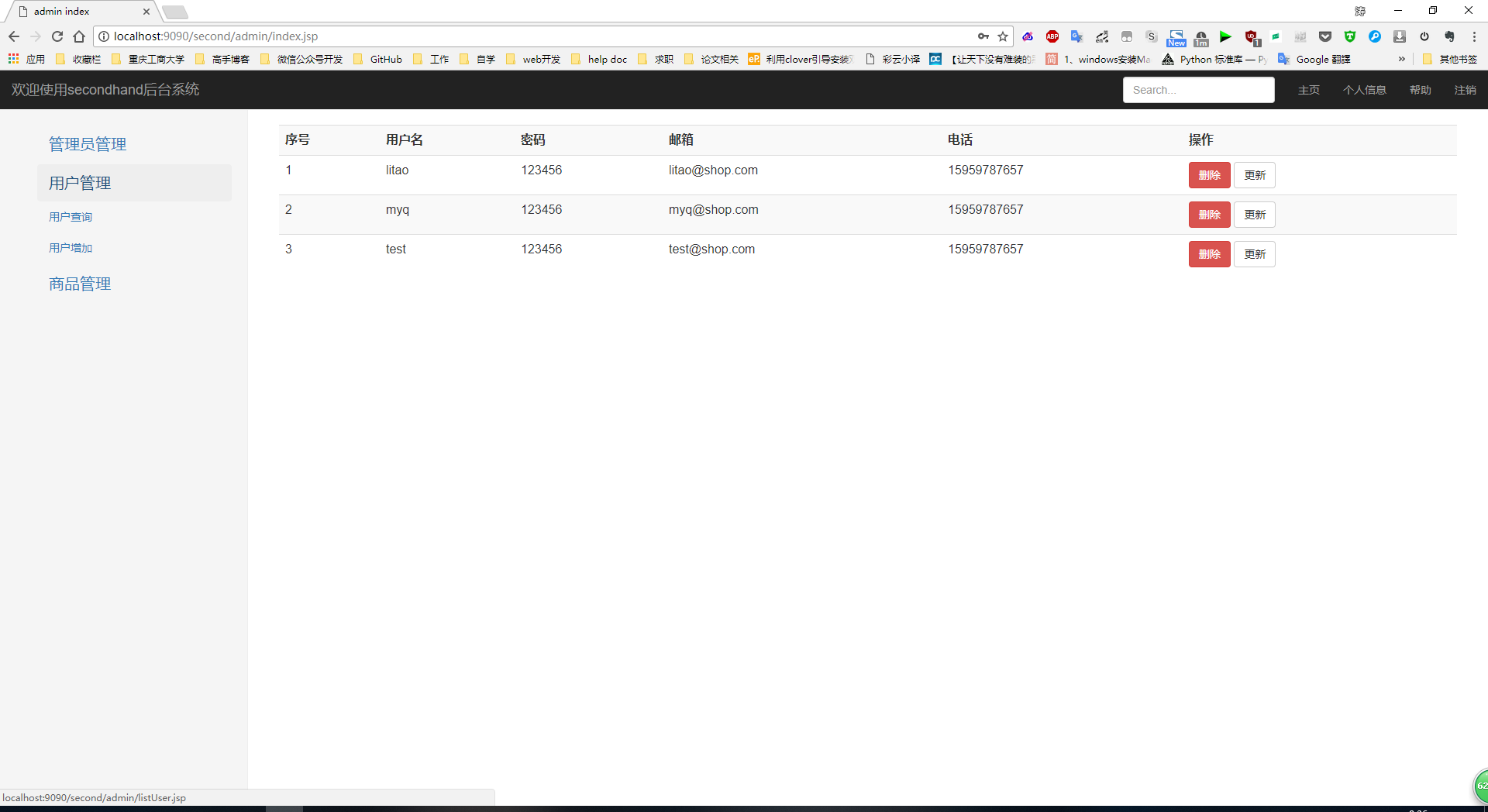Open the Evernote elephant extension icon
Viewport: 1488px width, 812px height.
click(1449, 36)
